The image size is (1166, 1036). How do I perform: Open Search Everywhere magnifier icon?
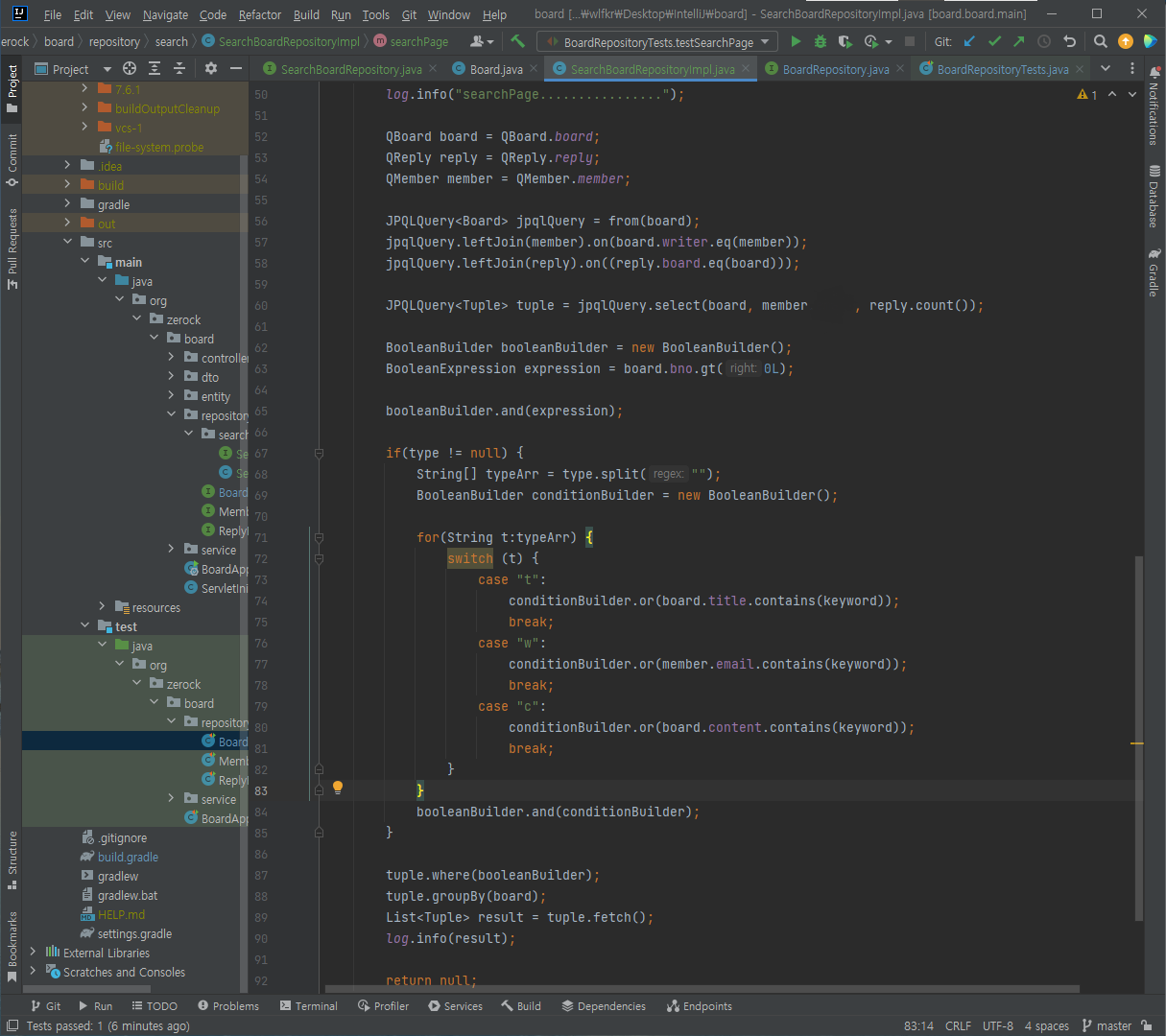coord(1101,41)
